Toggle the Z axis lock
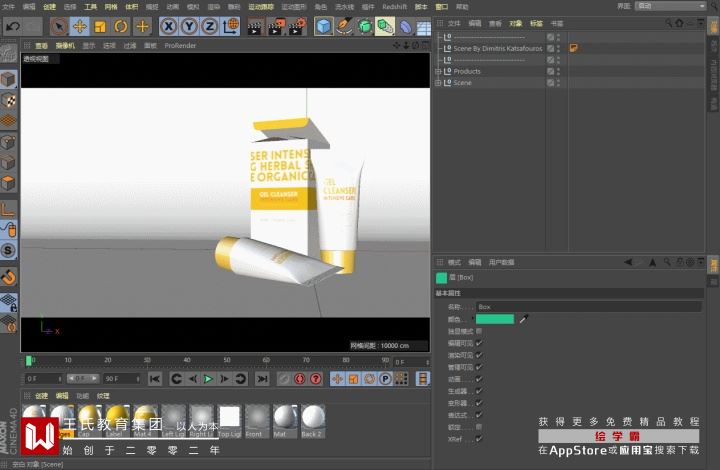The image size is (720, 470). 210,27
